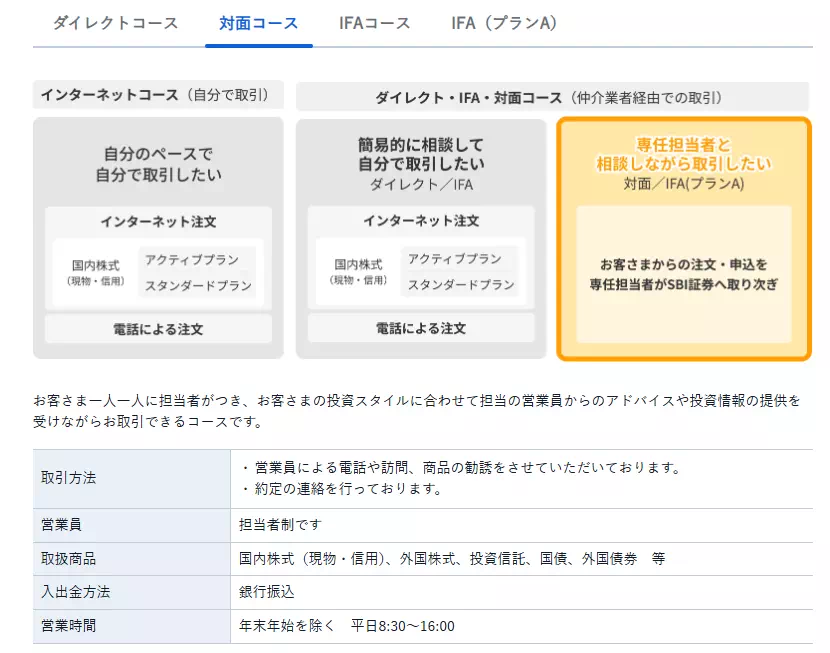Viewport: 830px width, 653px height.
Task: Click スタンダードプラン in the ダイレクト／IFA card
Action: point(460,285)
